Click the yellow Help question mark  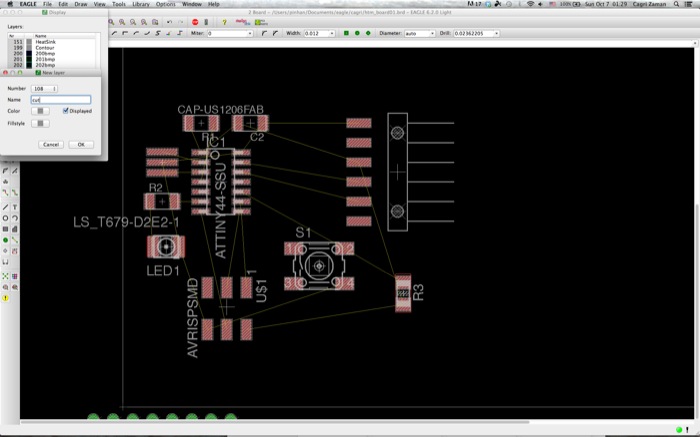(225, 22)
